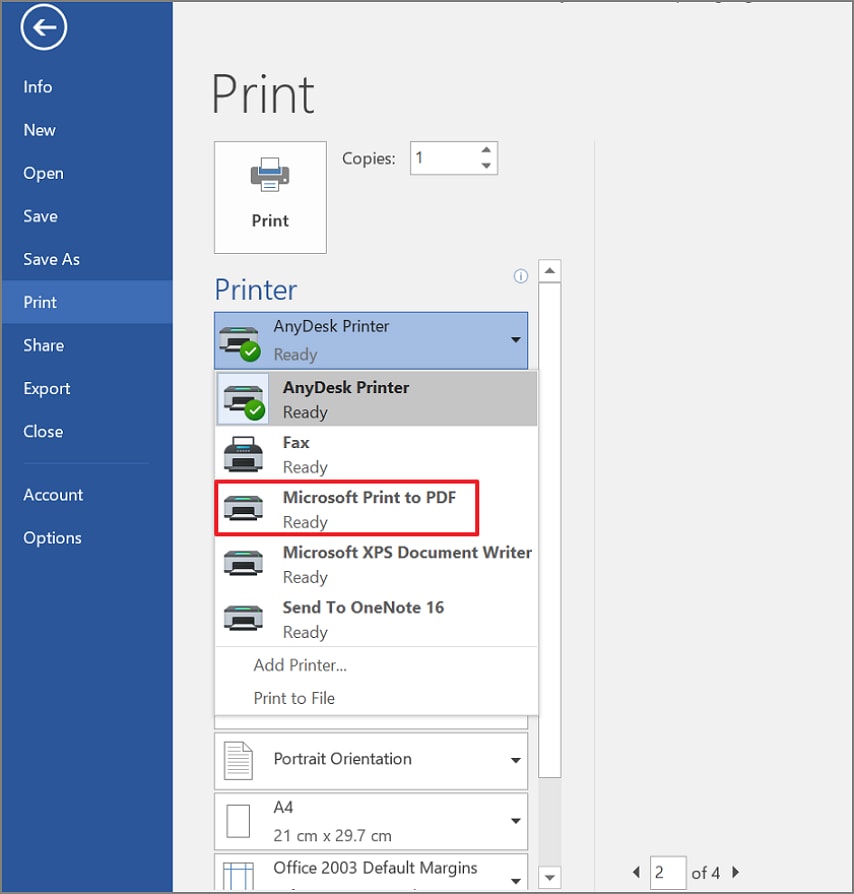Screen dimensions: 854x894
Task: Click the printer status info icon
Action: (x=520, y=276)
